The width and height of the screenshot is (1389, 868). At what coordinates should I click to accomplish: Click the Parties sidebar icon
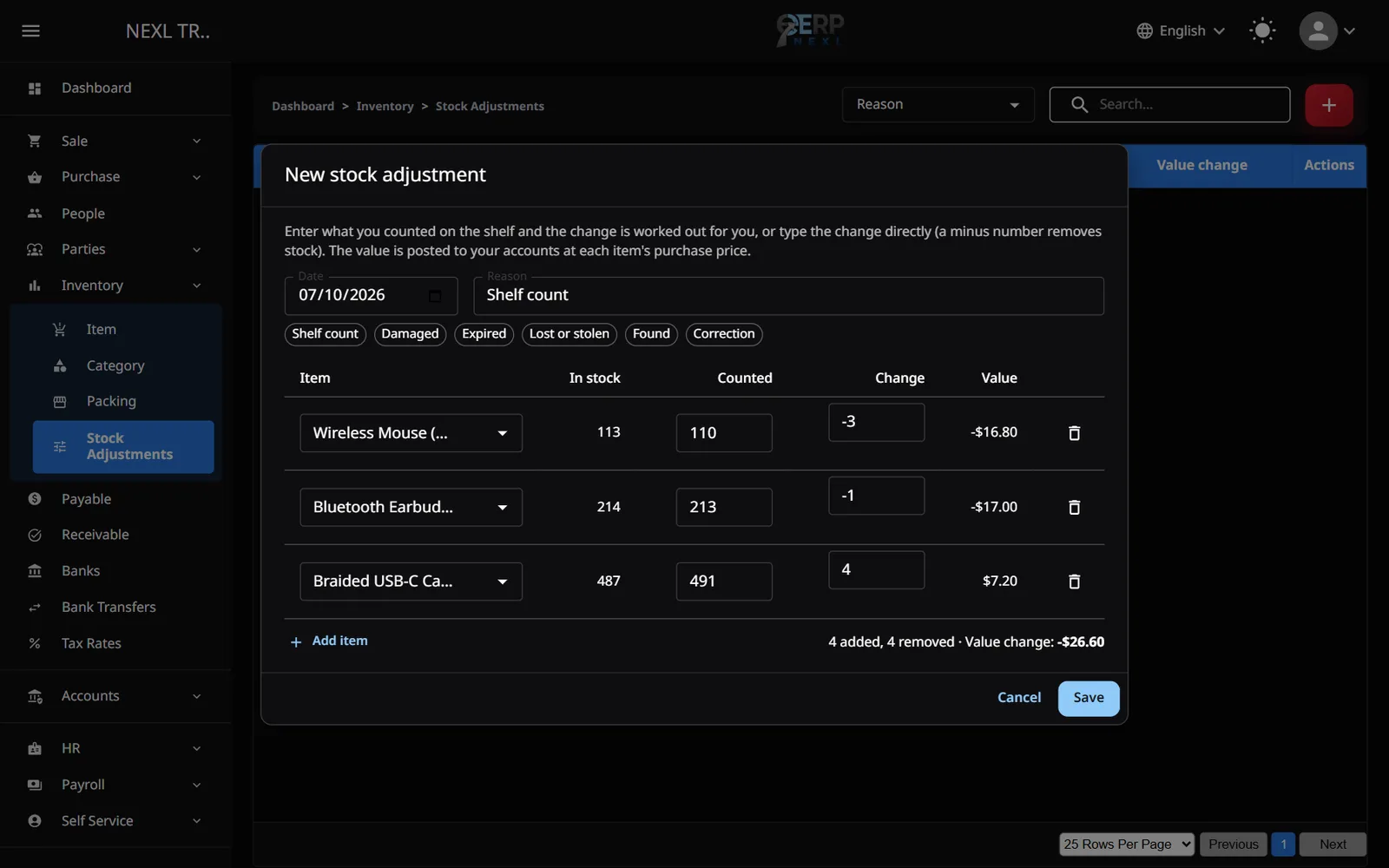tap(35, 250)
